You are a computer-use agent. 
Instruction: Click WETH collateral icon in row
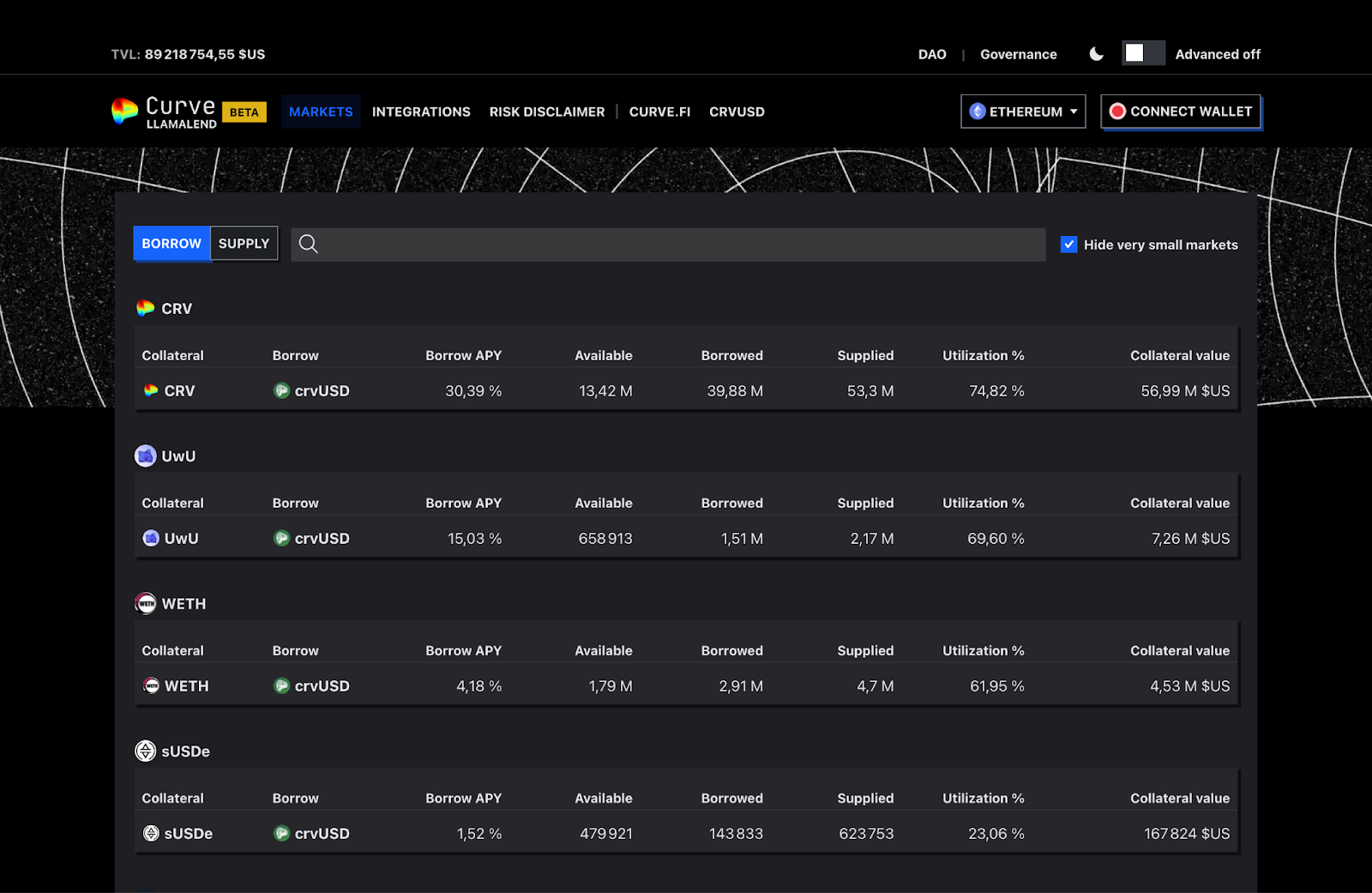[x=151, y=685]
